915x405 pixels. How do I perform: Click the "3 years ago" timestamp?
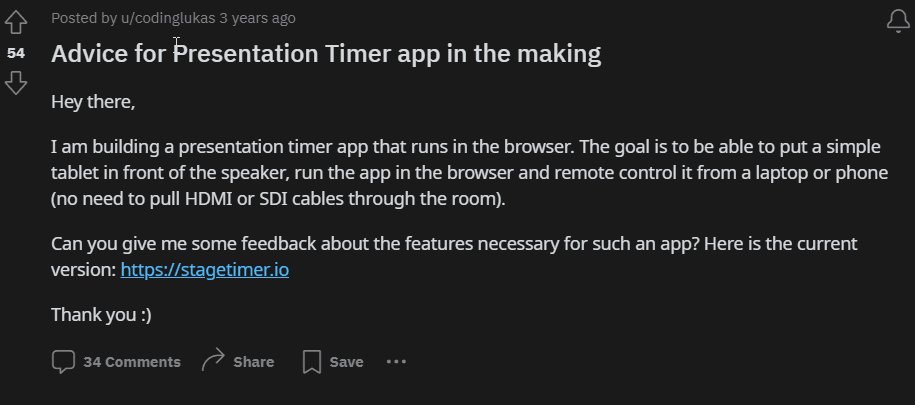click(x=257, y=18)
